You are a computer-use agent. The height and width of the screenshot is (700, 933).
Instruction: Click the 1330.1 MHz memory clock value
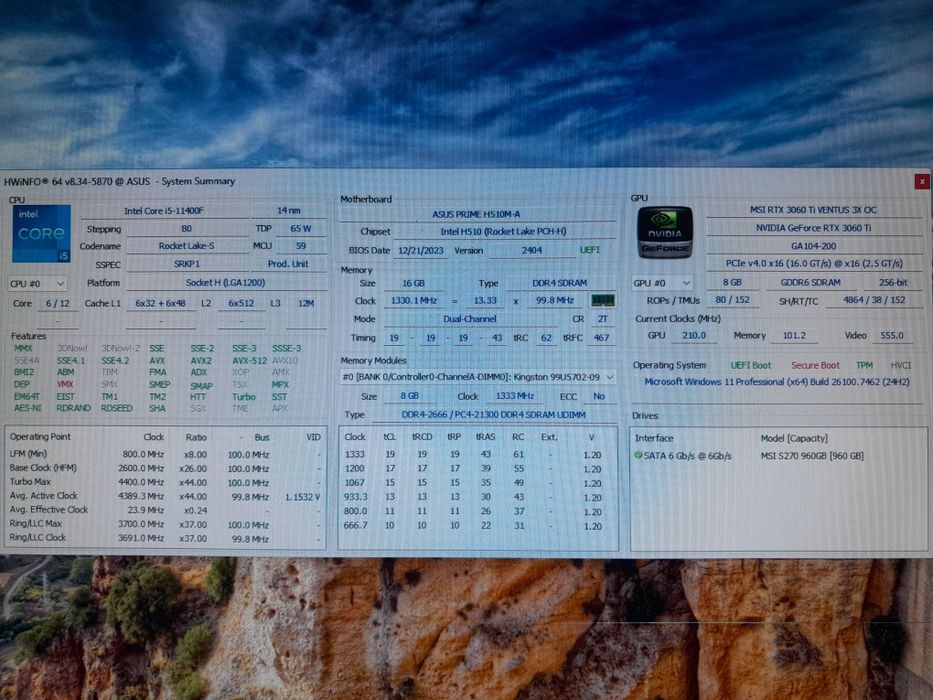[414, 301]
